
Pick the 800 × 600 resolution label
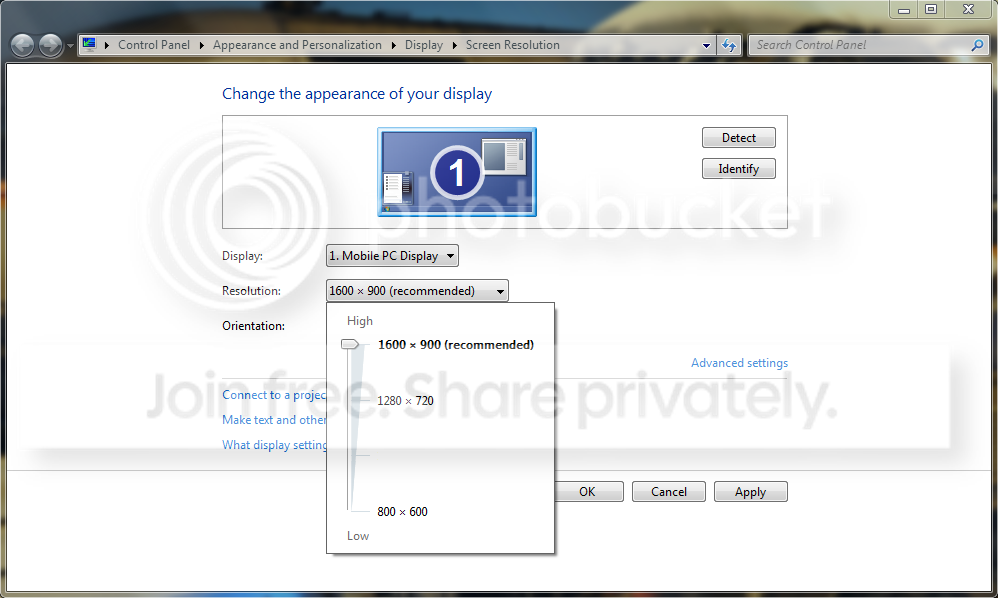click(x=402, y=511)
